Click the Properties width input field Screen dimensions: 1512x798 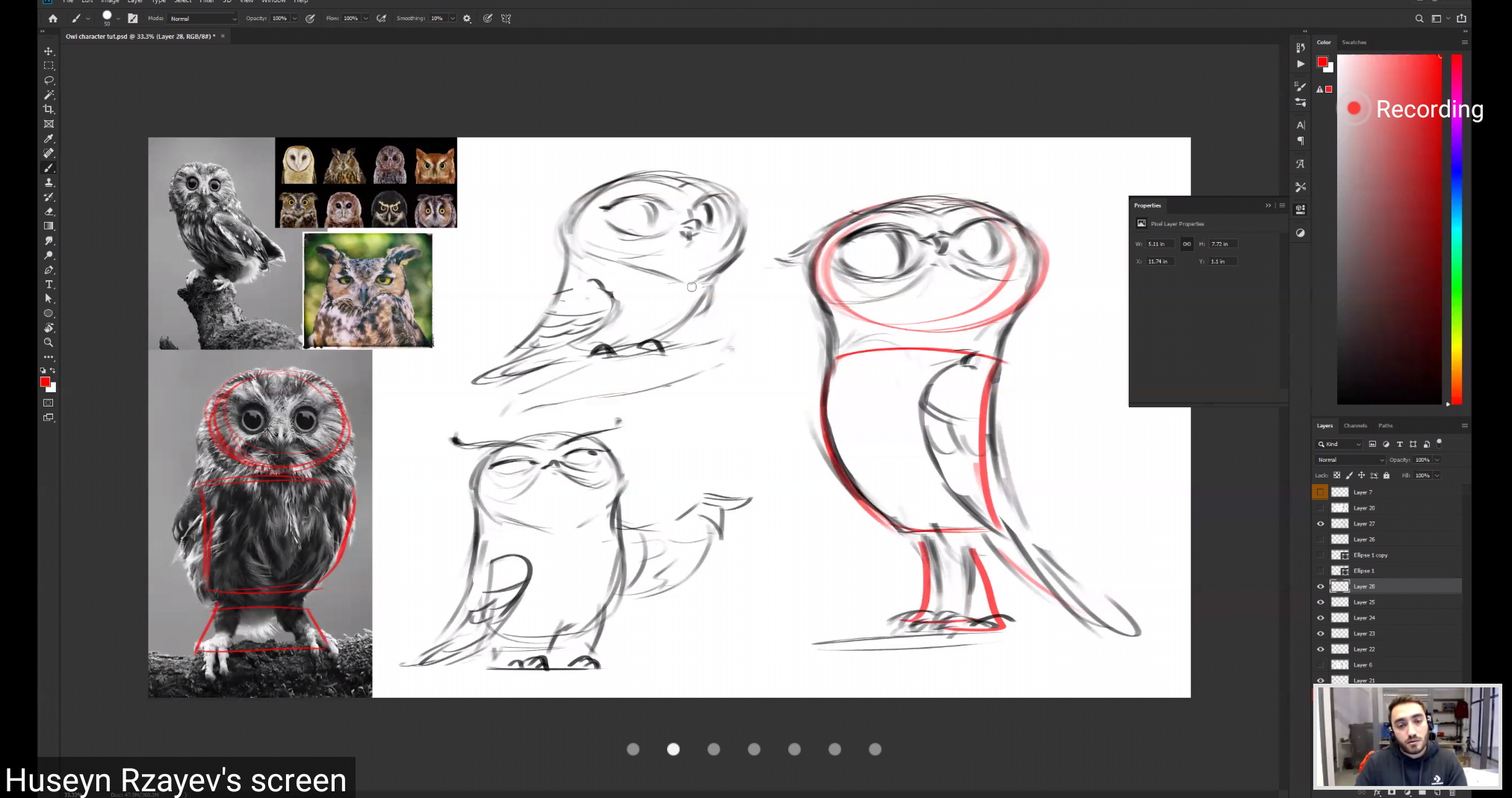click(1160, 244)
